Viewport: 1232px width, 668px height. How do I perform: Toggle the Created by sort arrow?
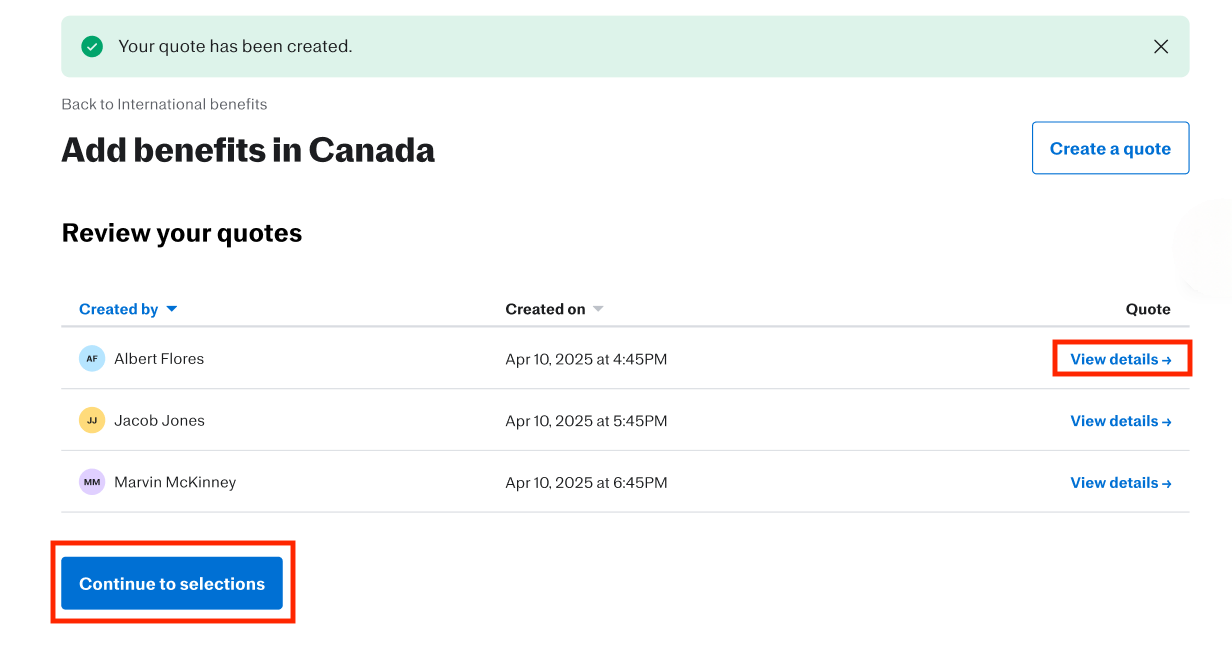tap(172, 309)
